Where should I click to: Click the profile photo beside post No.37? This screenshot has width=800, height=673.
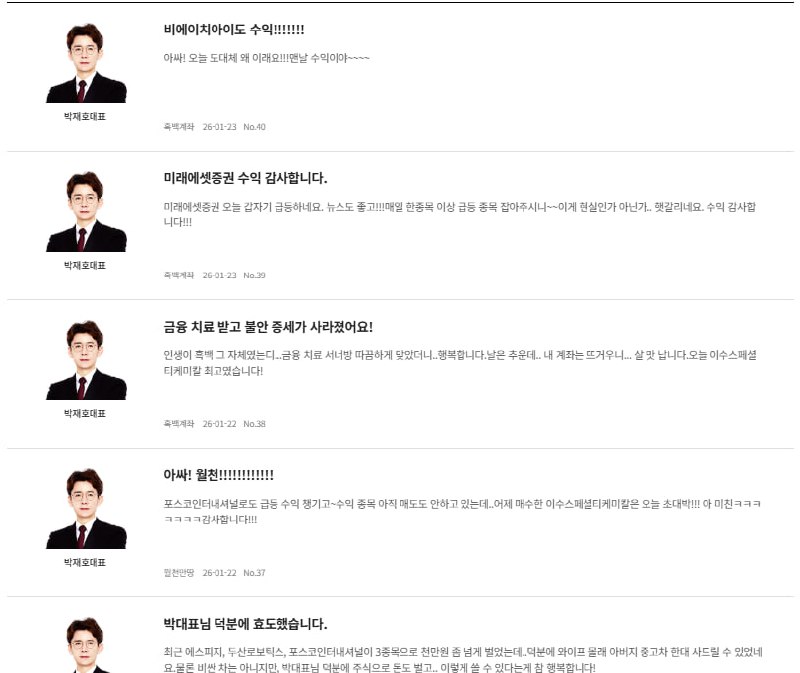coord(86,509)
